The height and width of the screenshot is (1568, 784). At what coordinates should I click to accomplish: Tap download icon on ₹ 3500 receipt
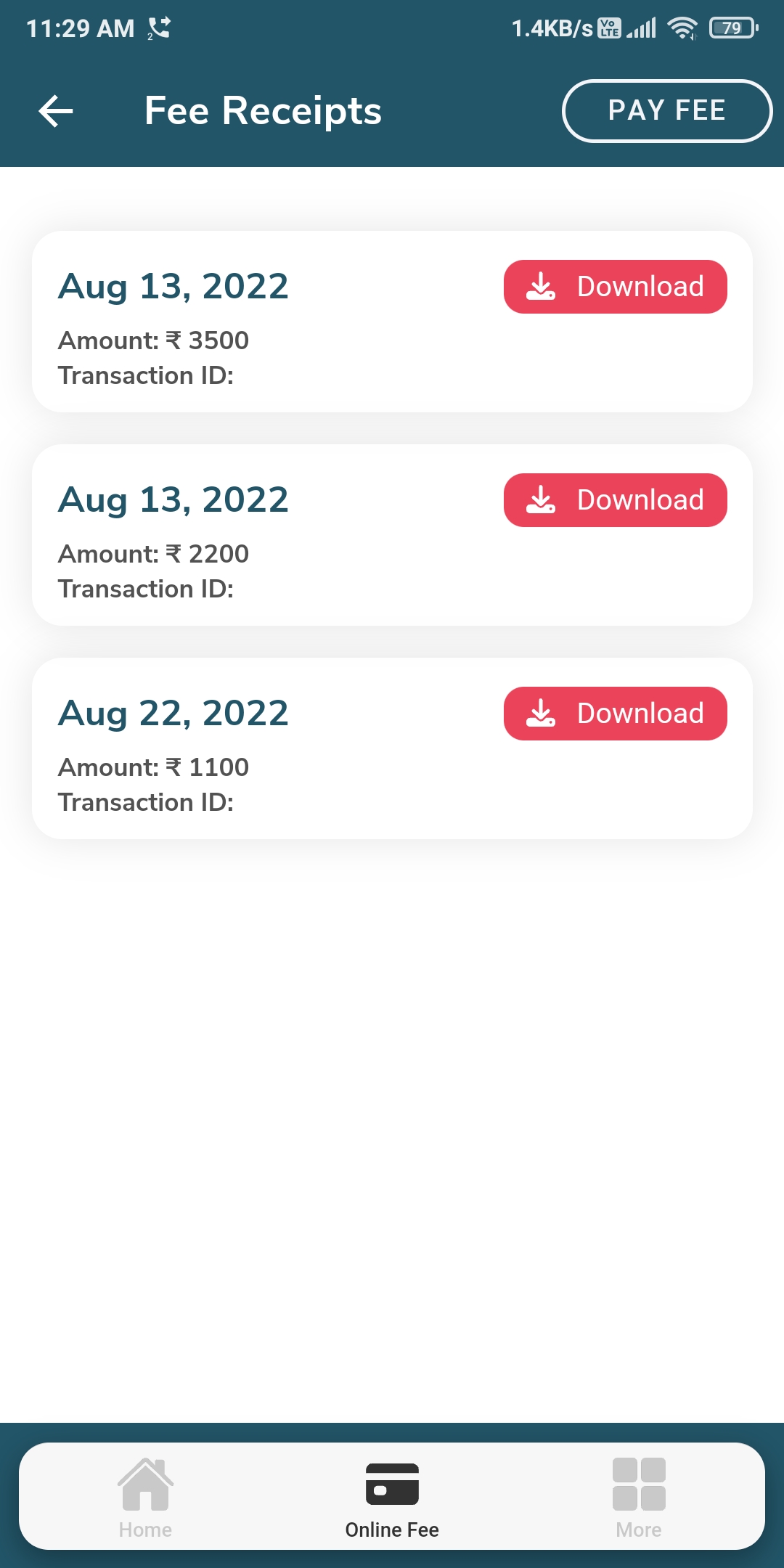pyautogui.click(x=541, y=287)
